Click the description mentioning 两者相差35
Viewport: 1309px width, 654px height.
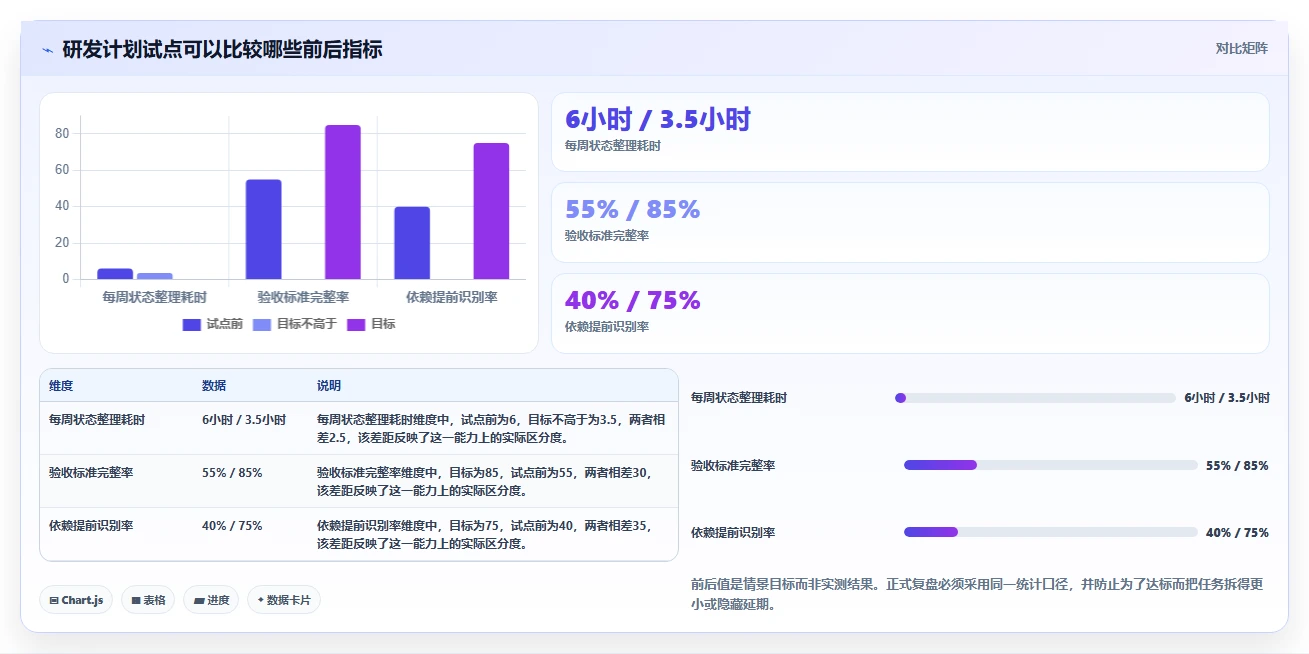pyautogui.click(x=484, y=534)
